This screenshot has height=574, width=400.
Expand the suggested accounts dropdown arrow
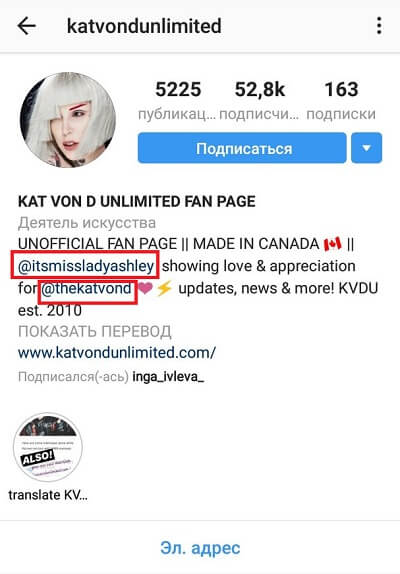coord(366,148)
